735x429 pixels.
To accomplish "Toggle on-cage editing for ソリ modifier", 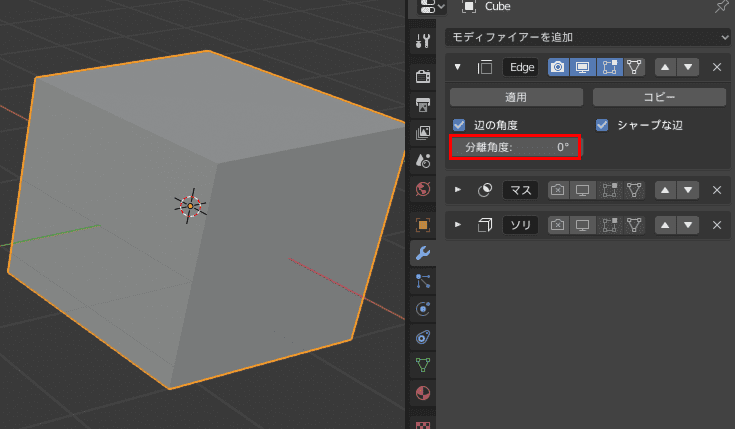I will [x=634, y=225].
